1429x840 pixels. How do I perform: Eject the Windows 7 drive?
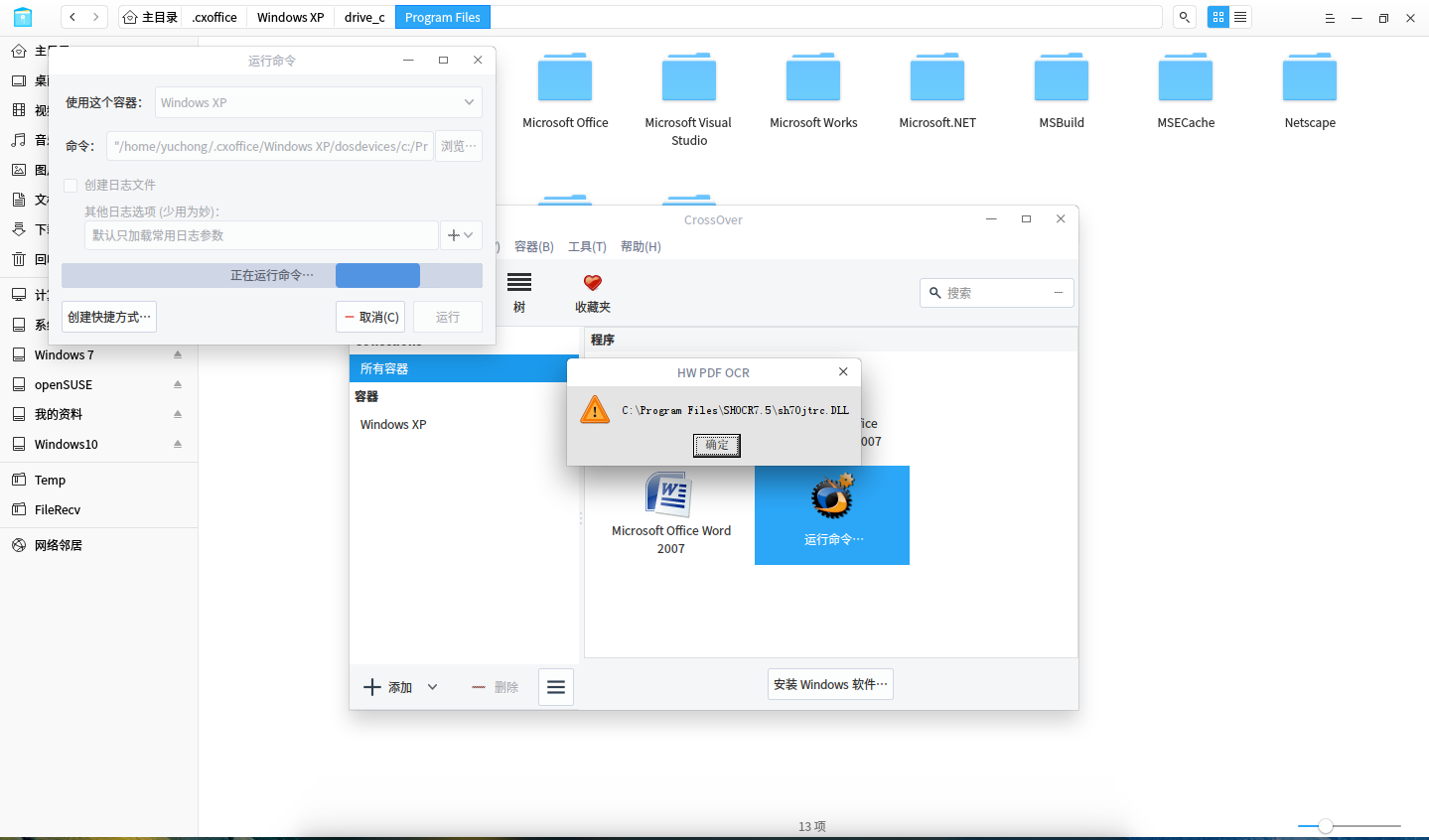[x=178, y=354]
